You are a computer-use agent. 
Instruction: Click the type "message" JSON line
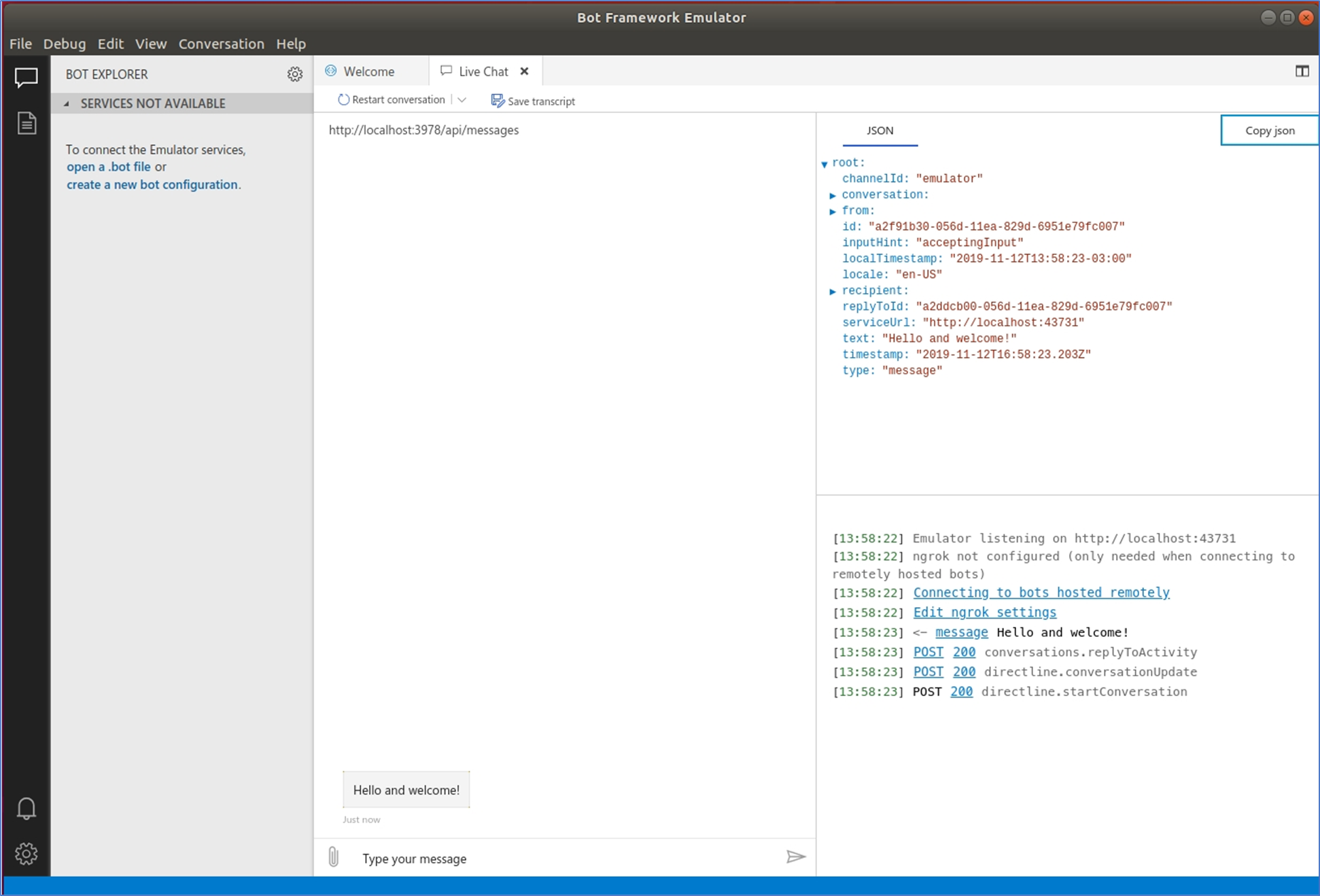[x=892, y=371]
